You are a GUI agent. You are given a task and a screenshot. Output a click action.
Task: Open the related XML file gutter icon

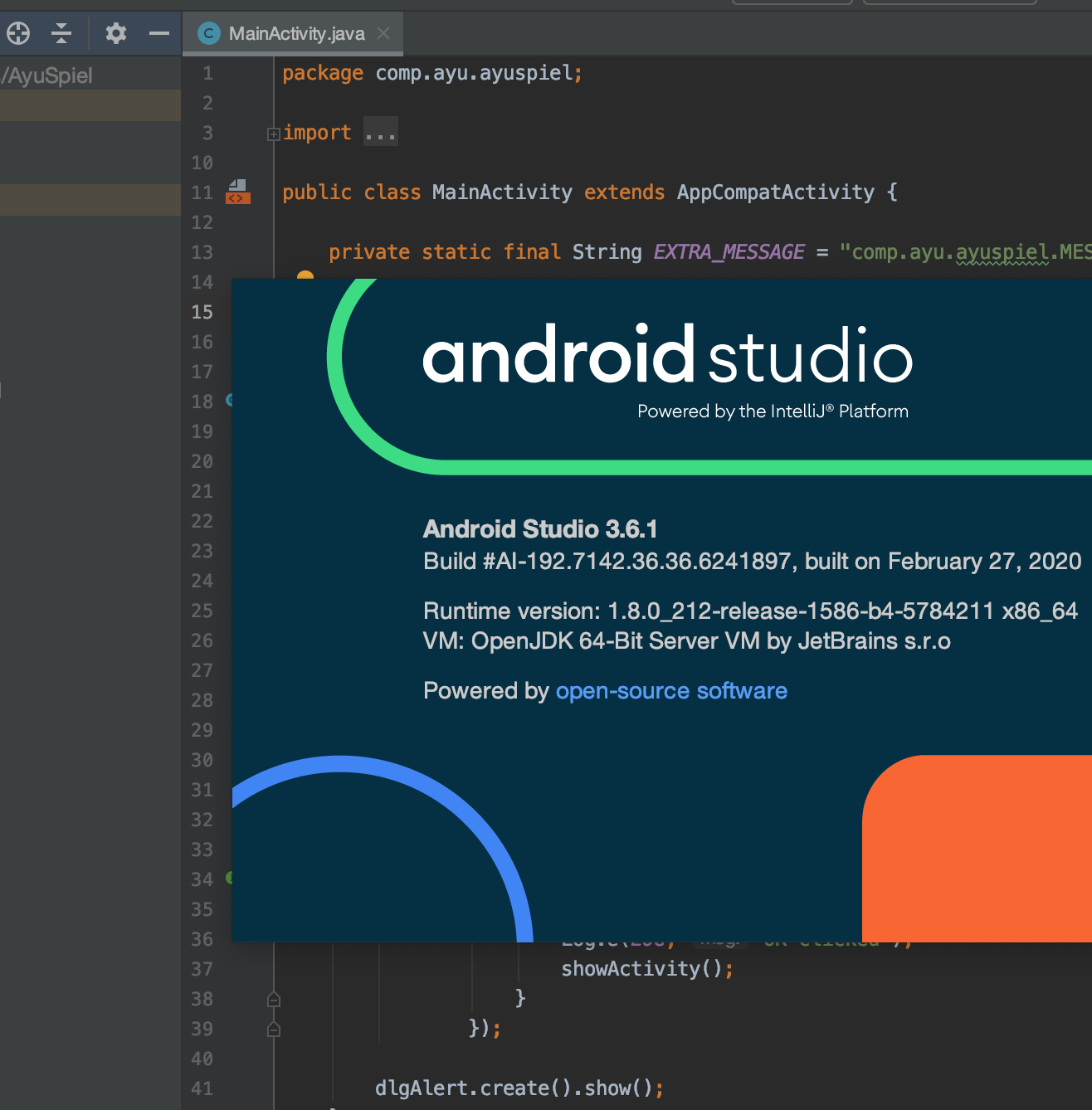point(238,192)
